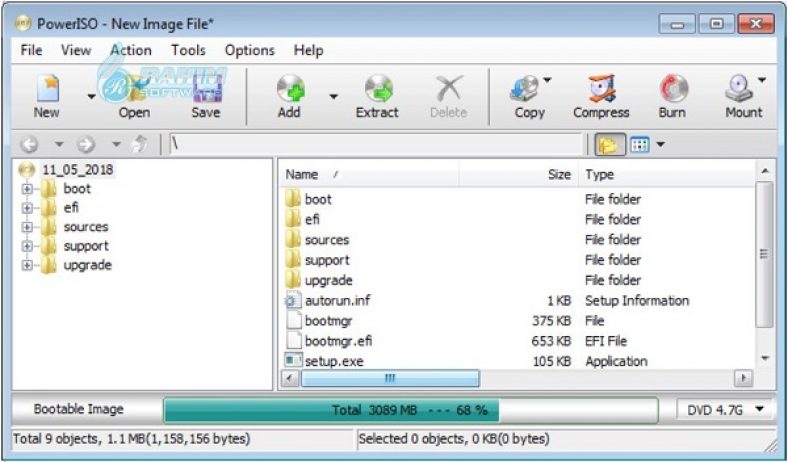Click the autorun.inf file icon
This screenshot has width=788, height=462.
click(x=293, y=301)
